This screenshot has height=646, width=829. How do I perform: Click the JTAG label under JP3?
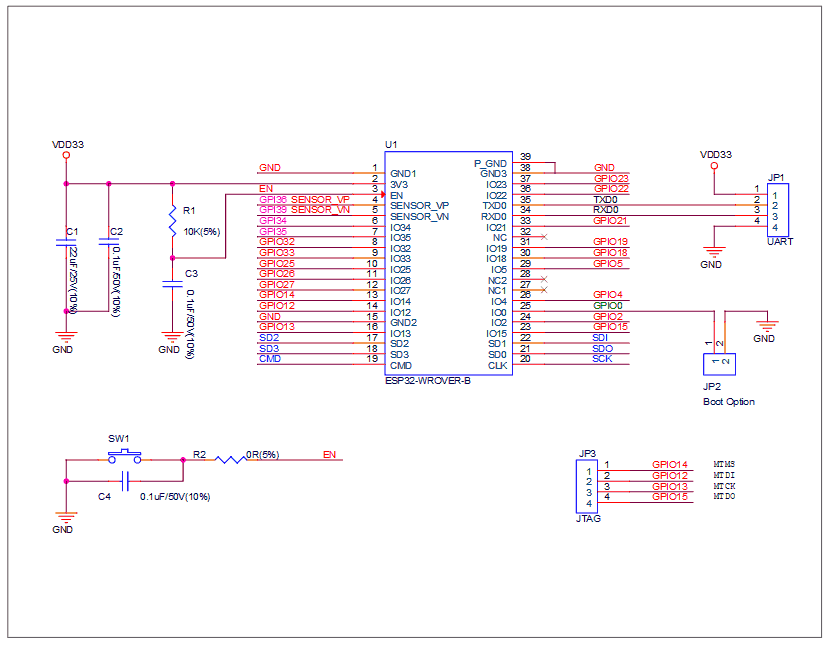point(588,519)
